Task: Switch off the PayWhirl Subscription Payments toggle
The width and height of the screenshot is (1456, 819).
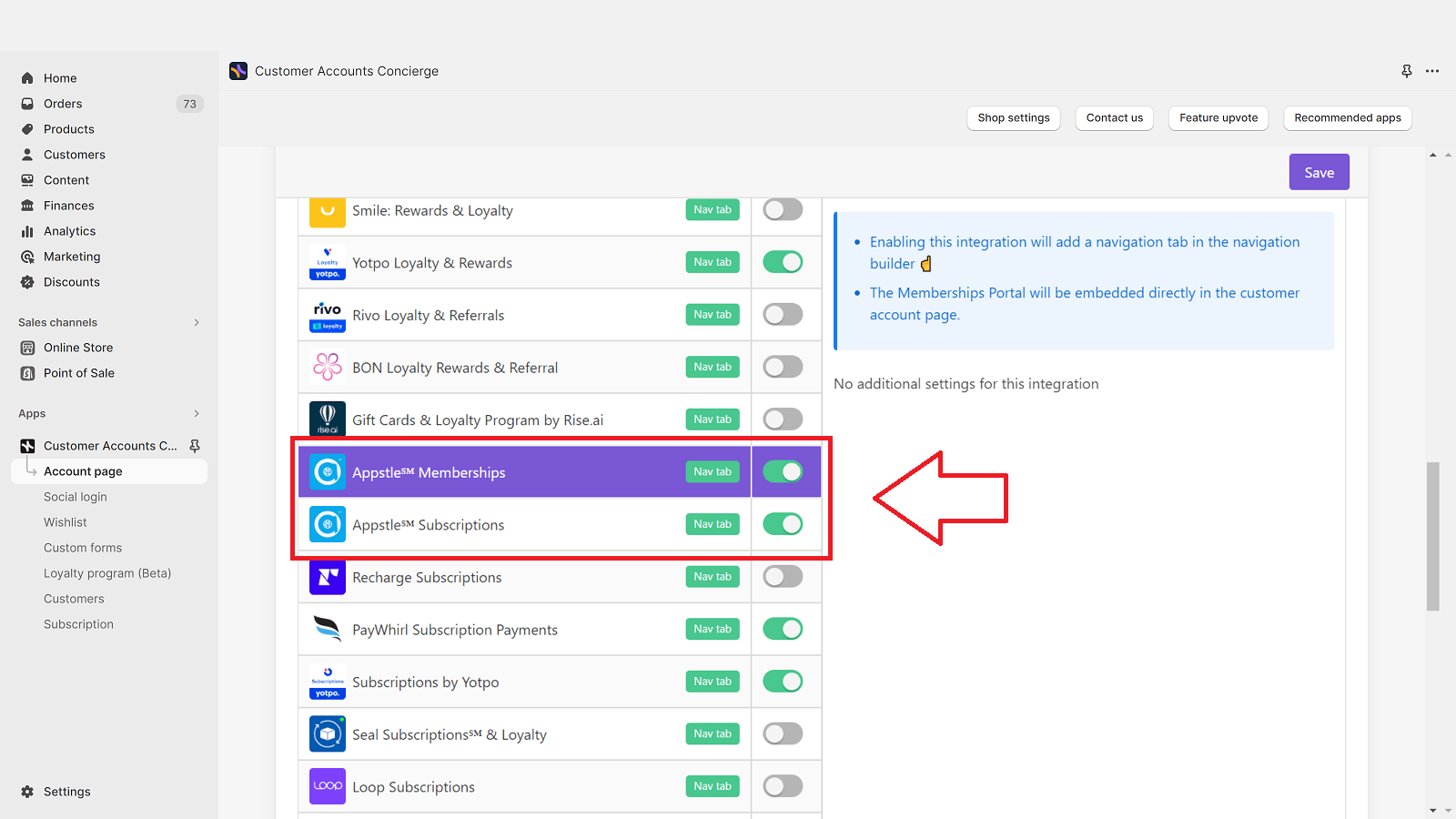Action: 783,629
